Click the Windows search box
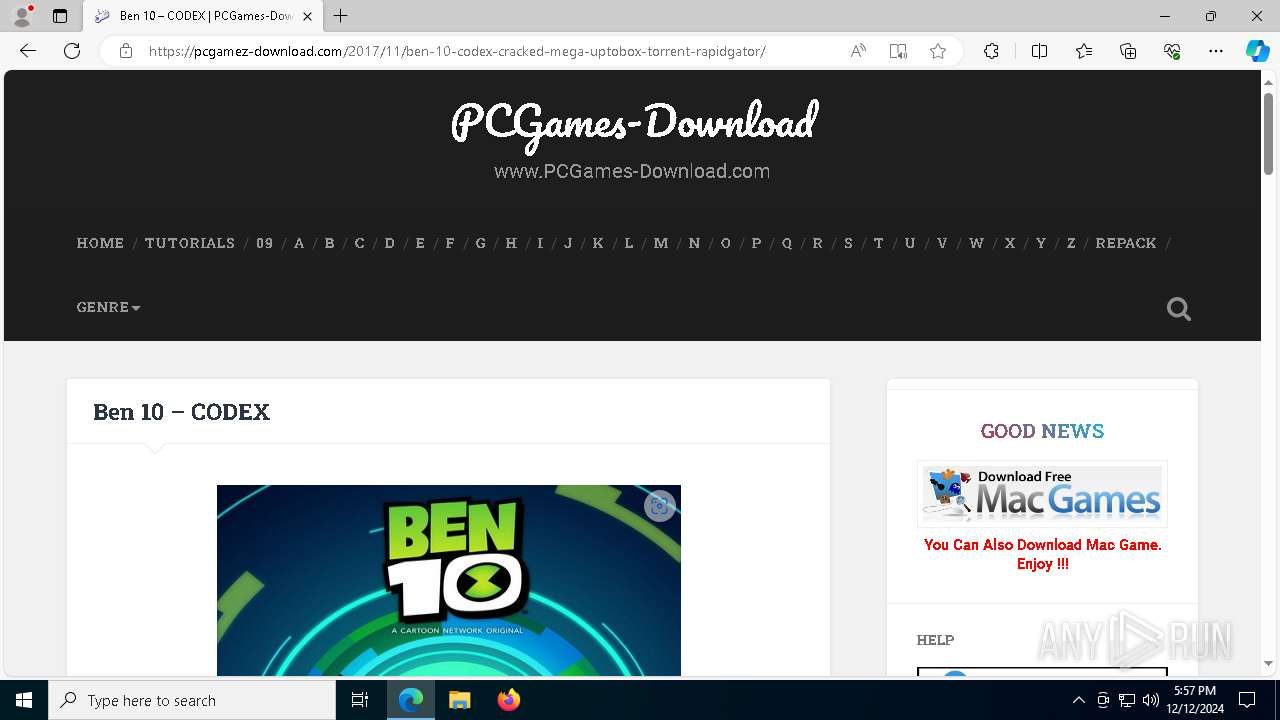This screenshot has height=720, width=1280. [x=192, y=700]
